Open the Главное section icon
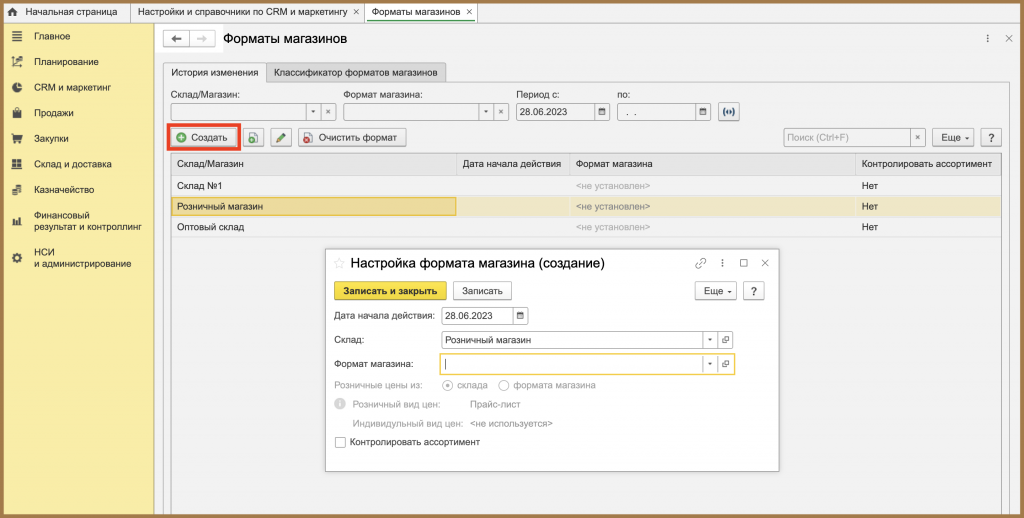Image resolution: width=1024 pixels, height=518 pixels. tap(17, 36)
